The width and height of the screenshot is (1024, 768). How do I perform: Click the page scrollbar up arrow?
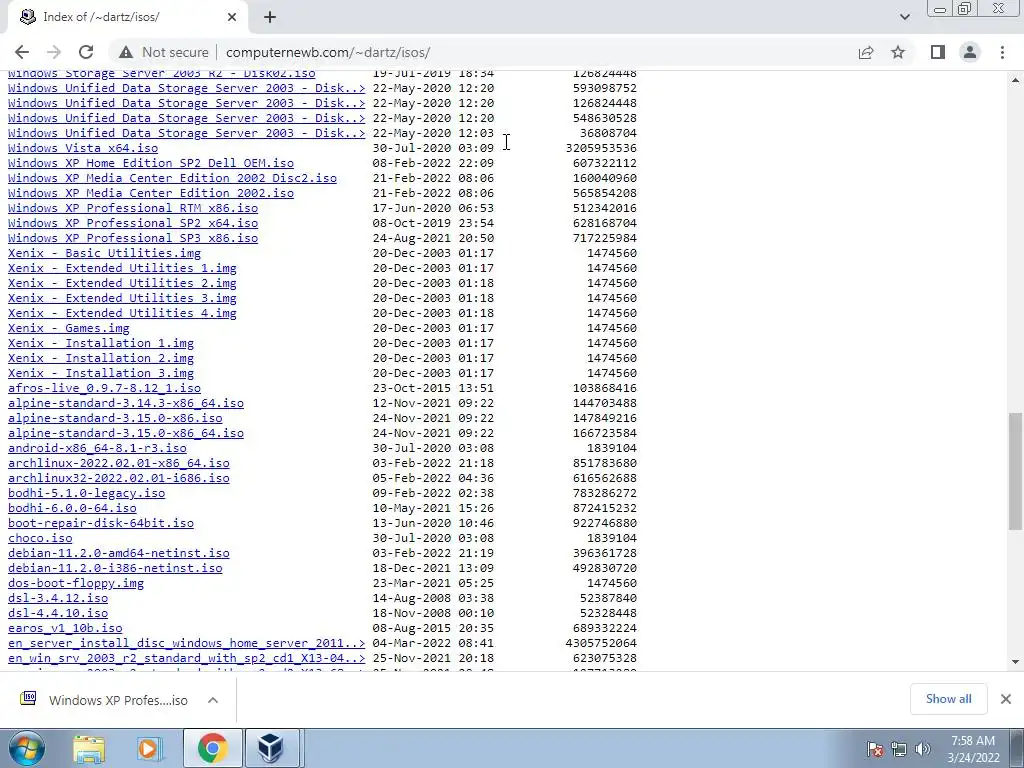pos(1016,80)
